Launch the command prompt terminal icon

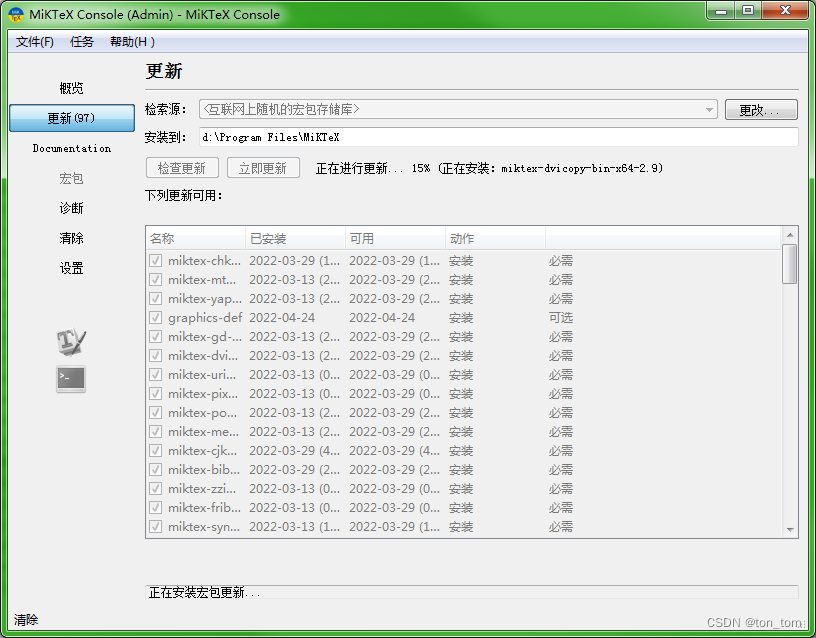pos(71,378)
